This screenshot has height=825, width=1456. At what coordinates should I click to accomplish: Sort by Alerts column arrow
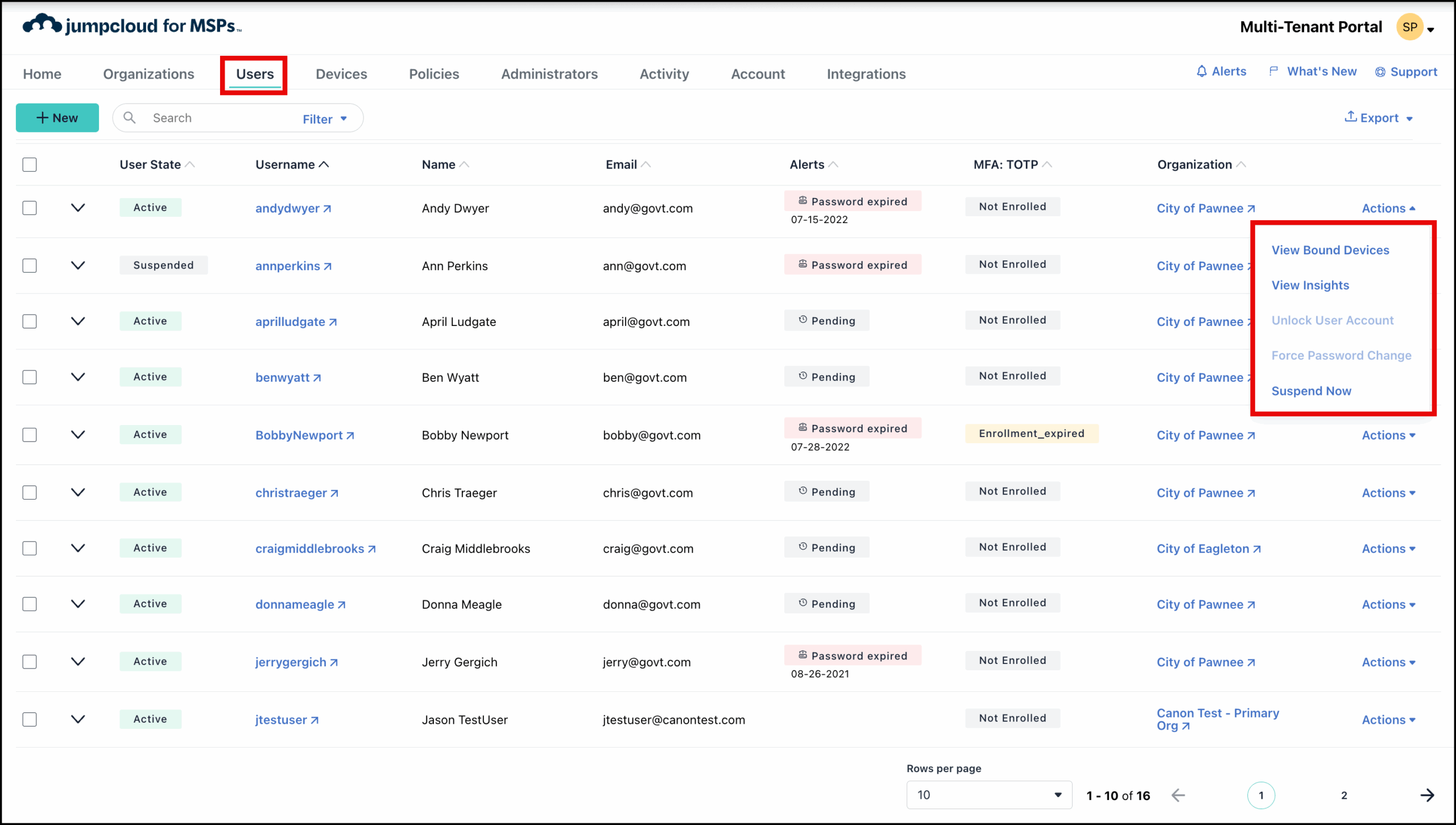(x=833, y=164)
